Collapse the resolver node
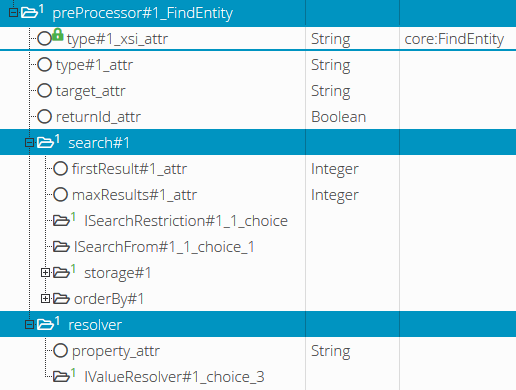 coord(29,325)
